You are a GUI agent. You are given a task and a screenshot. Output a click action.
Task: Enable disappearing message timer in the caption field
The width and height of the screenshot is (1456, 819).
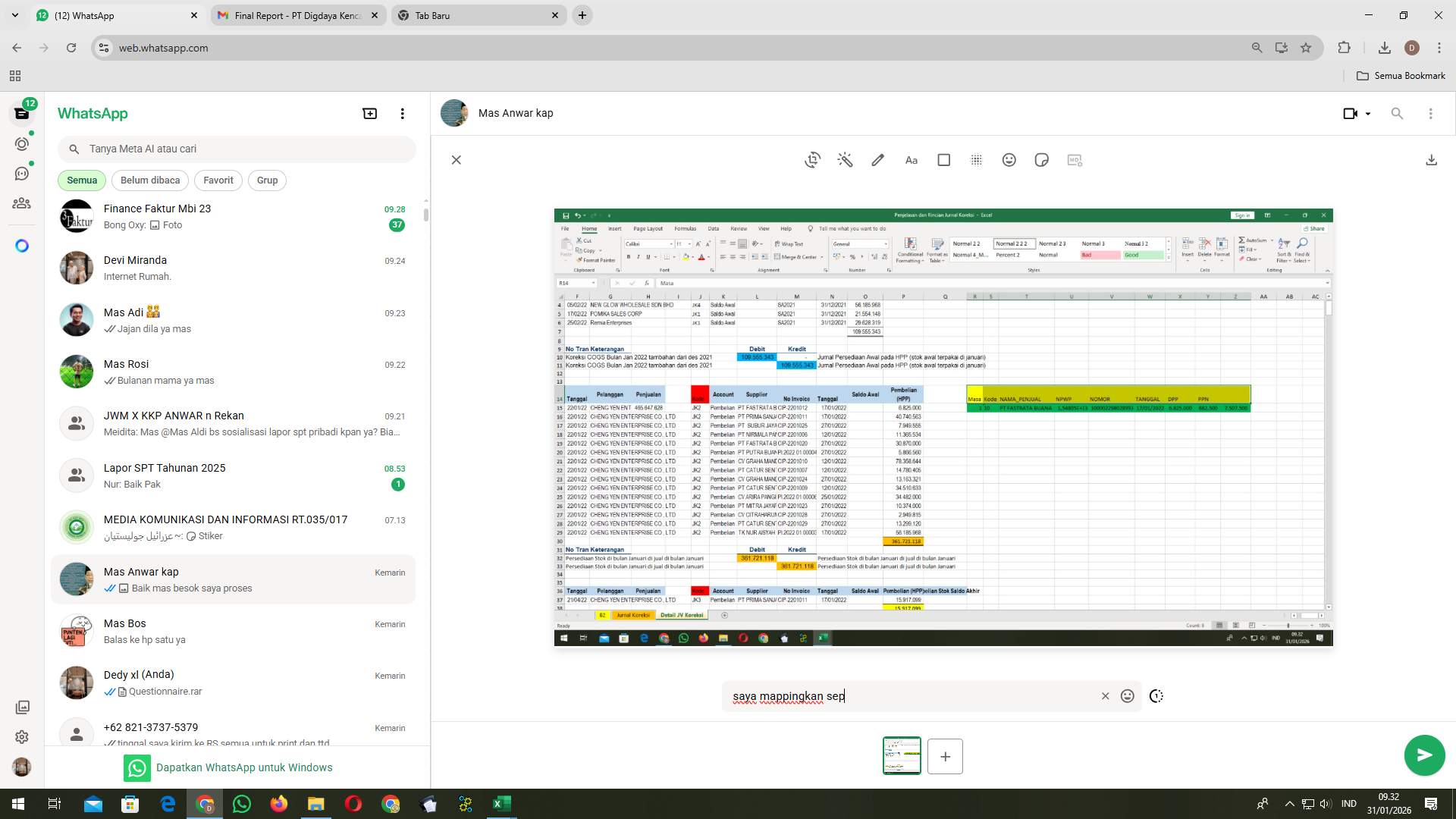coord(1156,695)
